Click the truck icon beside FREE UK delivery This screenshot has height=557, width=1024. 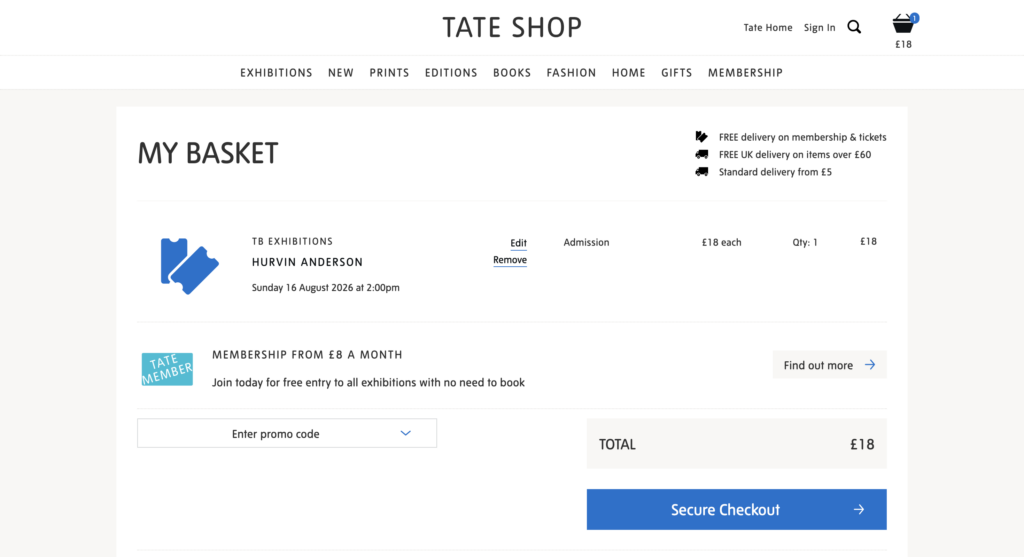701,154
